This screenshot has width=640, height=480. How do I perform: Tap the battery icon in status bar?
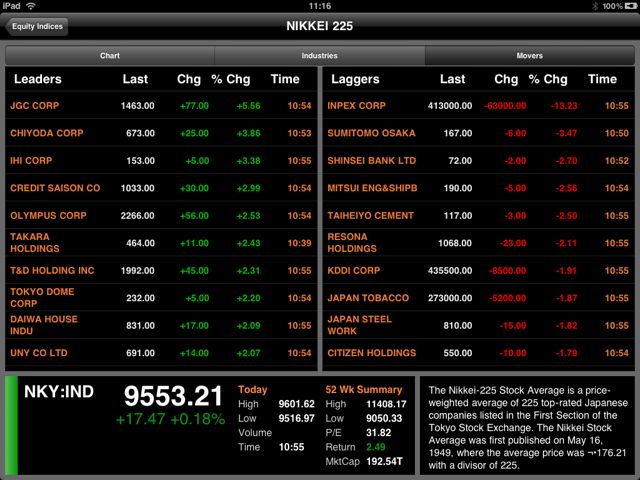pyautogui.click(x=630, y=6)
